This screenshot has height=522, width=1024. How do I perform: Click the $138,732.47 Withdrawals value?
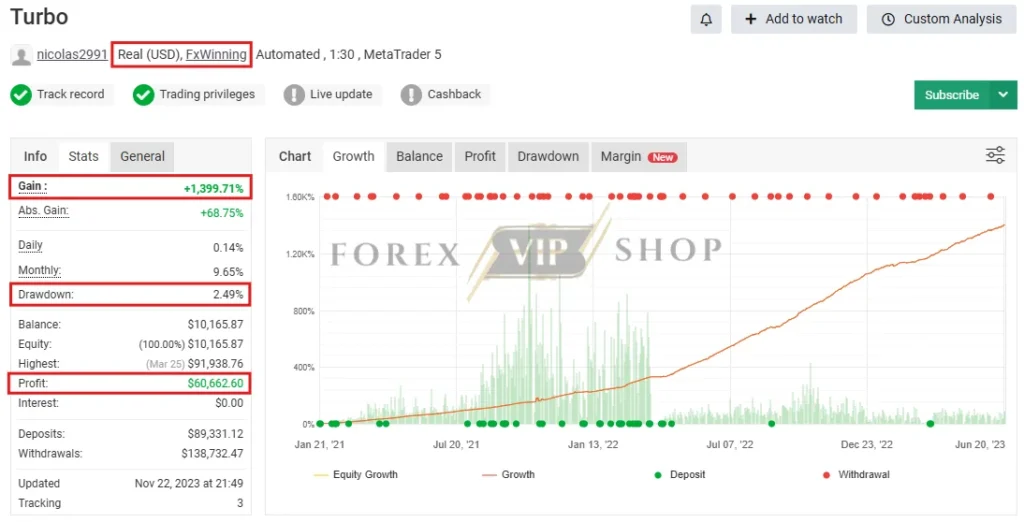212,453
